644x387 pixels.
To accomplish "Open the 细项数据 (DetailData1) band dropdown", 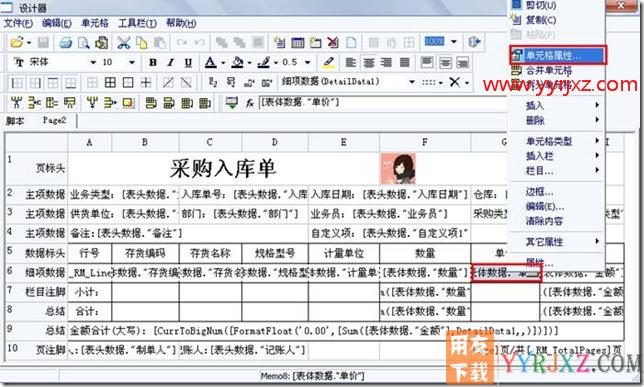I will tap(412, 82).
